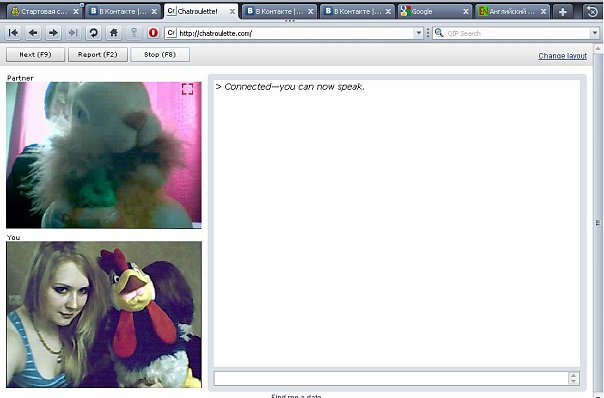Click the chat message input field

[x=391, y=378]
